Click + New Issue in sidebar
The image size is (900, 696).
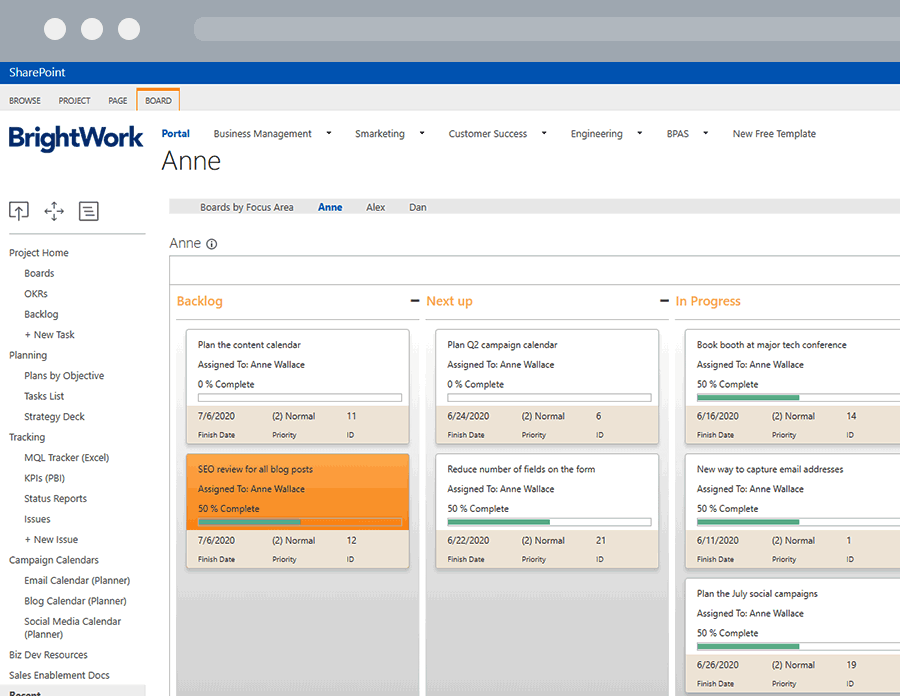pyautogui.click(x=51, y=539)
